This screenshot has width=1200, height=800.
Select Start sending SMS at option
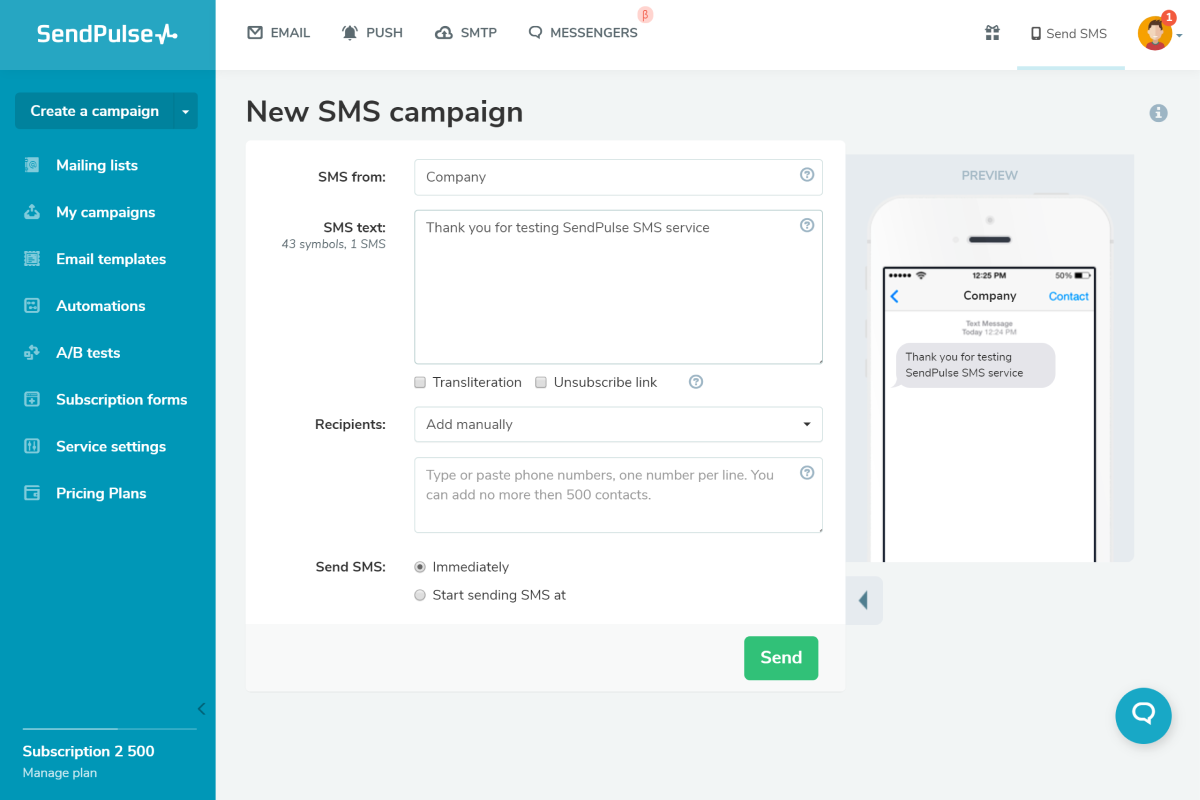[420, 595]
